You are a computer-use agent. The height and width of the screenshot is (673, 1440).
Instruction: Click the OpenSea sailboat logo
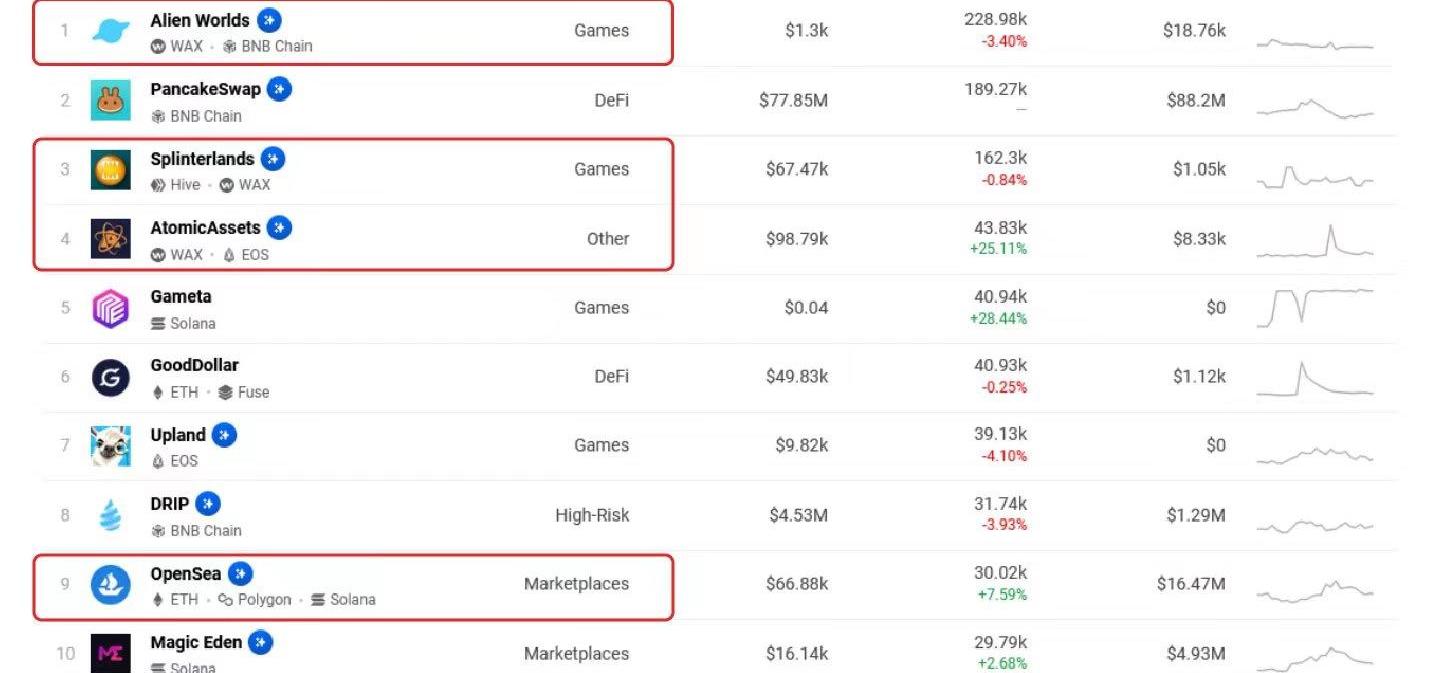click(x=110, y=584)
